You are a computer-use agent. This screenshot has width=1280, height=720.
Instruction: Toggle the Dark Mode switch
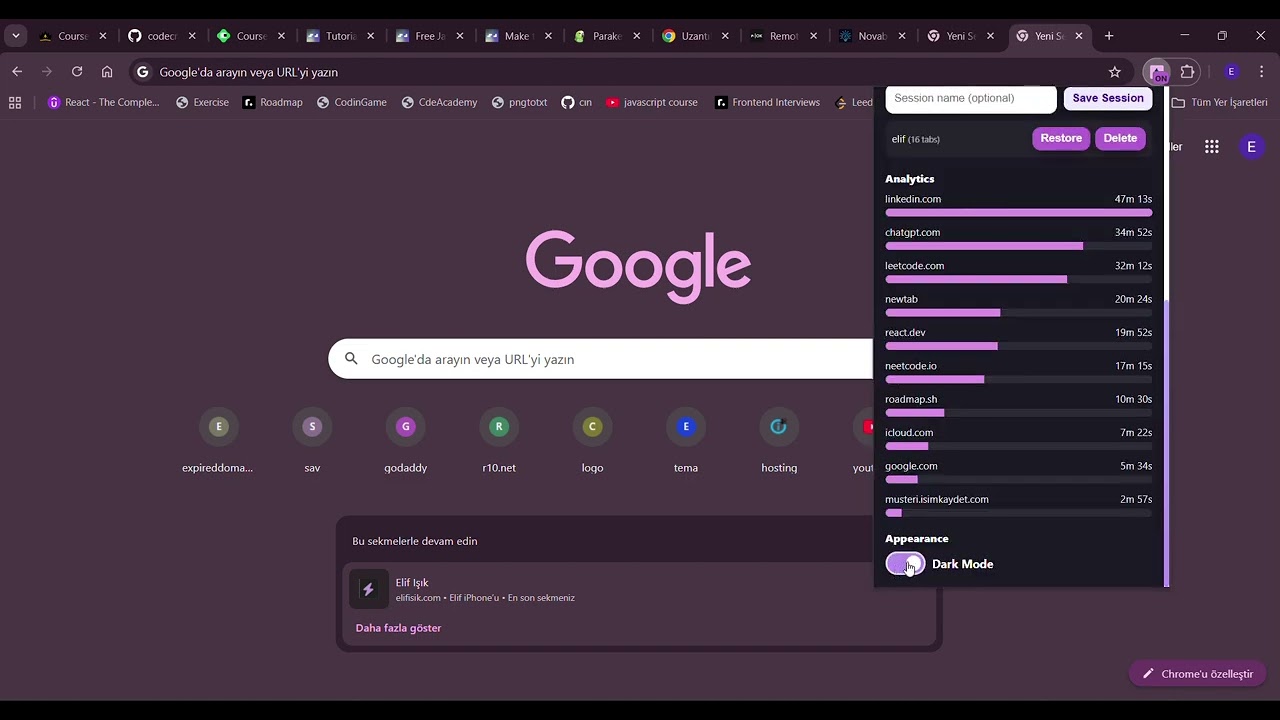(x=905, y=564)
